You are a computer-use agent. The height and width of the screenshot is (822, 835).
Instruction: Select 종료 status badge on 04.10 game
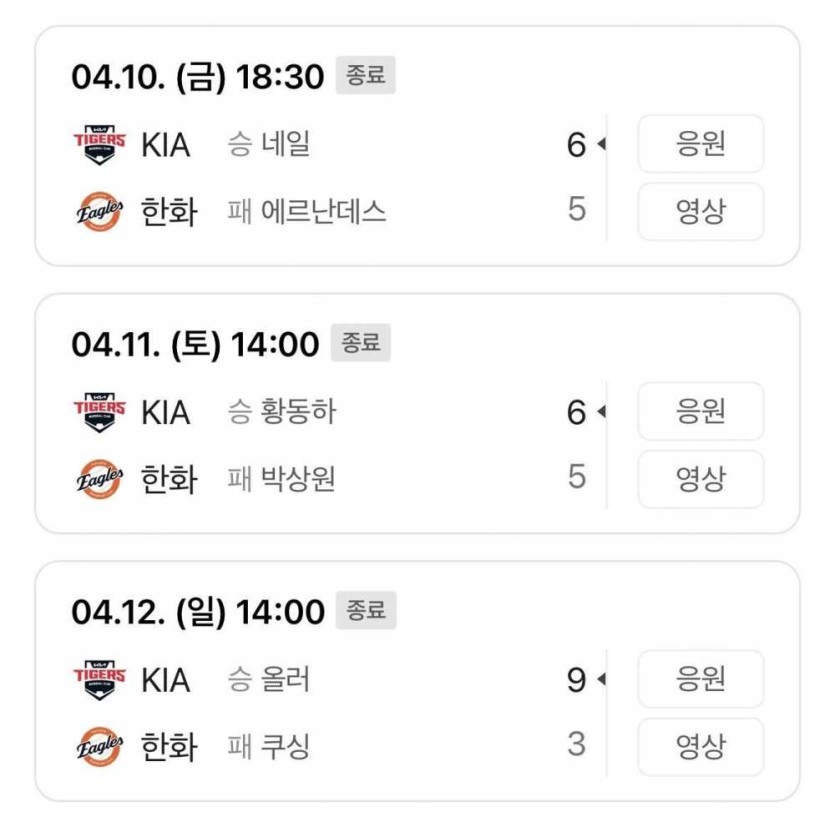tap(365, 76)
